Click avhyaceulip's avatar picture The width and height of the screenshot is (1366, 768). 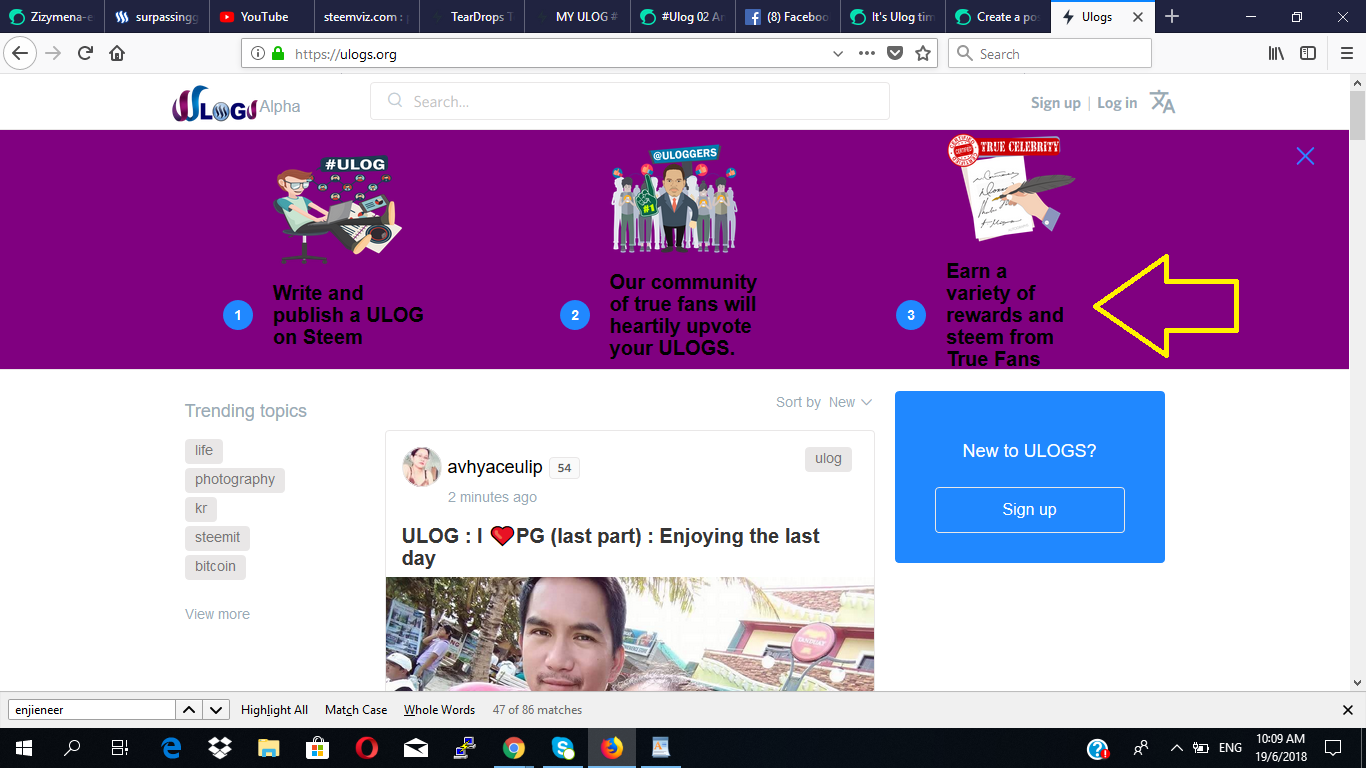click(421, 467)
